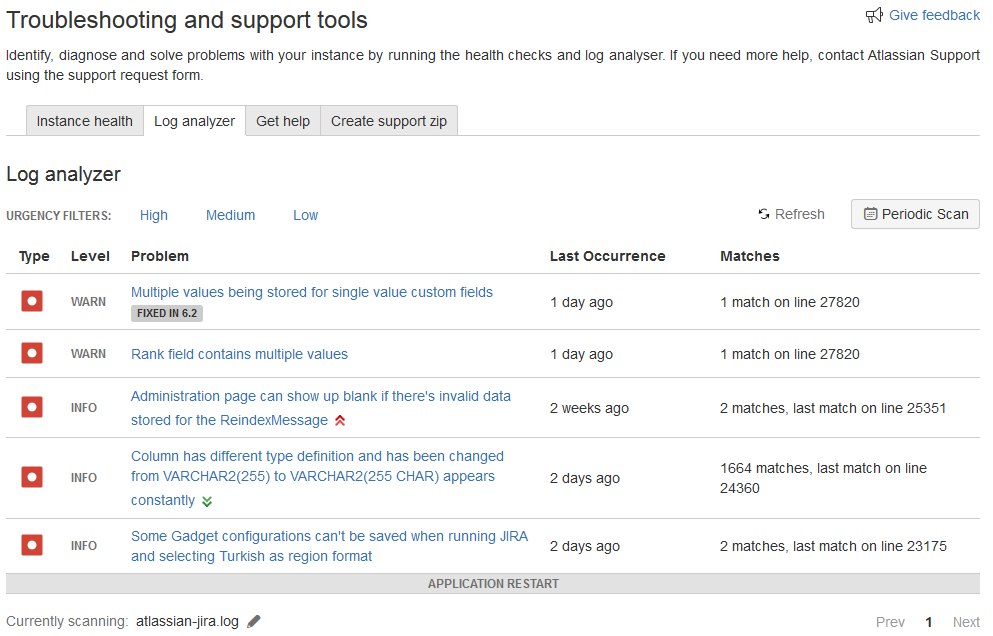Image resolution: width=993 pixels, height=636 pixels.
Task: Click atlassian-jira.log file name
Action: pyautogui.click(x=187, y=621)
